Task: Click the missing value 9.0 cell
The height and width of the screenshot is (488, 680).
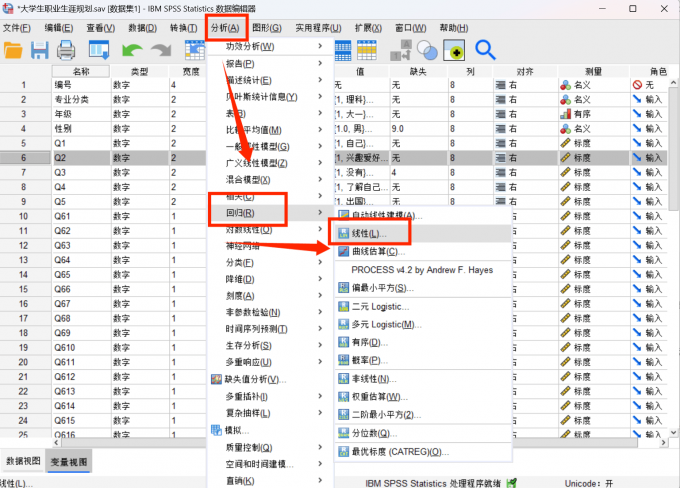Action: click(x=418, y=129)
